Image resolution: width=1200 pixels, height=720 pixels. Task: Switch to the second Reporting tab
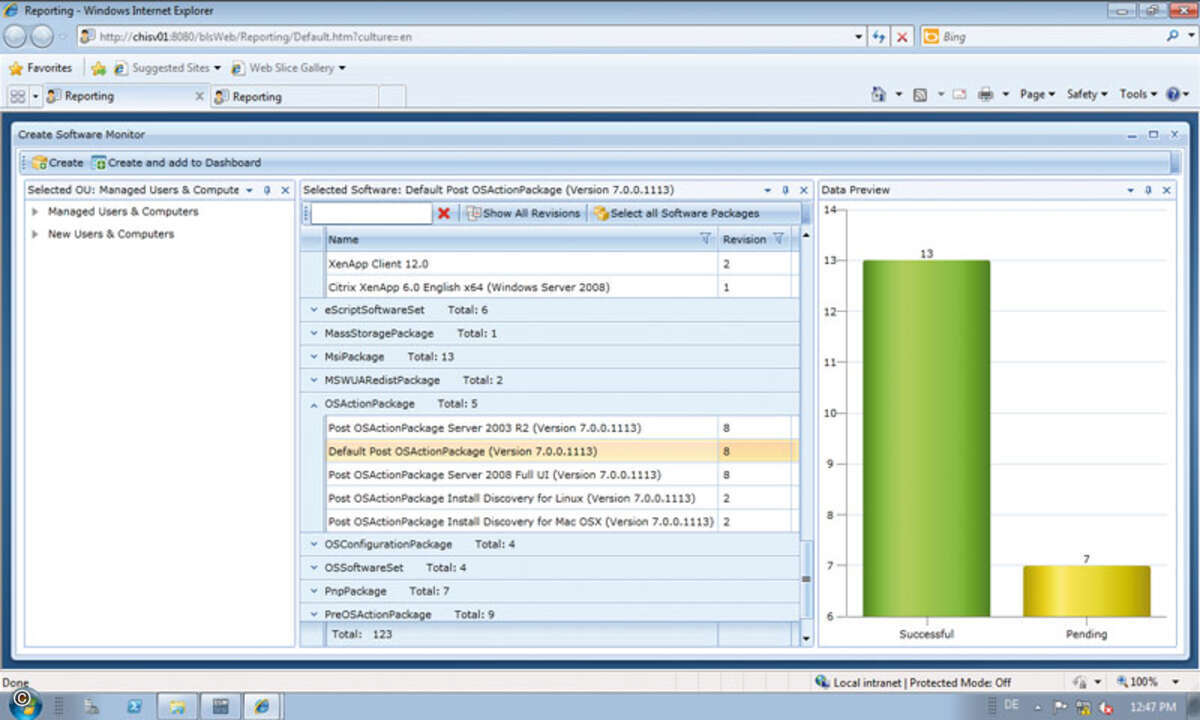pos(294,97)
